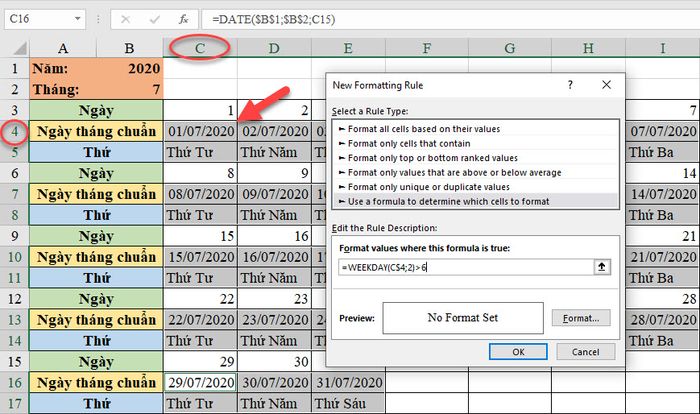This screenshot has width=700, height=414.
Task: Click OK in the formatting dialog
Action: [518, 351]
